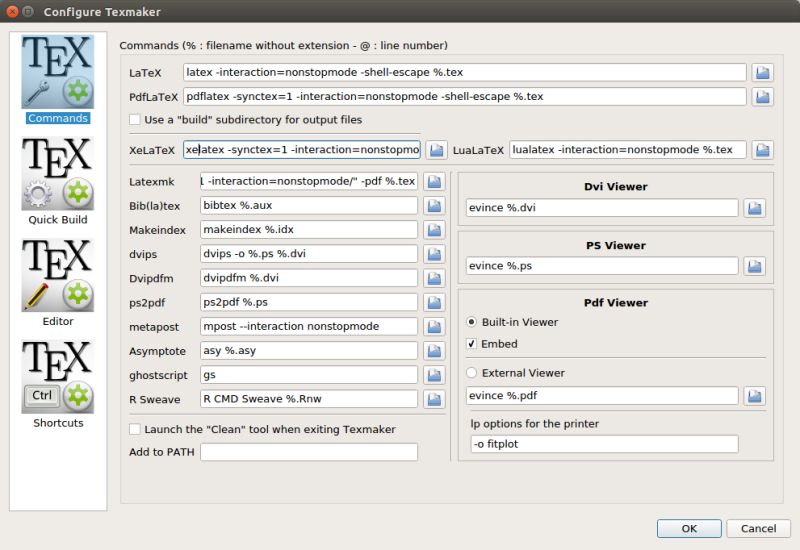Click the dvipdfm %.dvi field
Screen dimensions: 800x550
[x=309, y=278]
